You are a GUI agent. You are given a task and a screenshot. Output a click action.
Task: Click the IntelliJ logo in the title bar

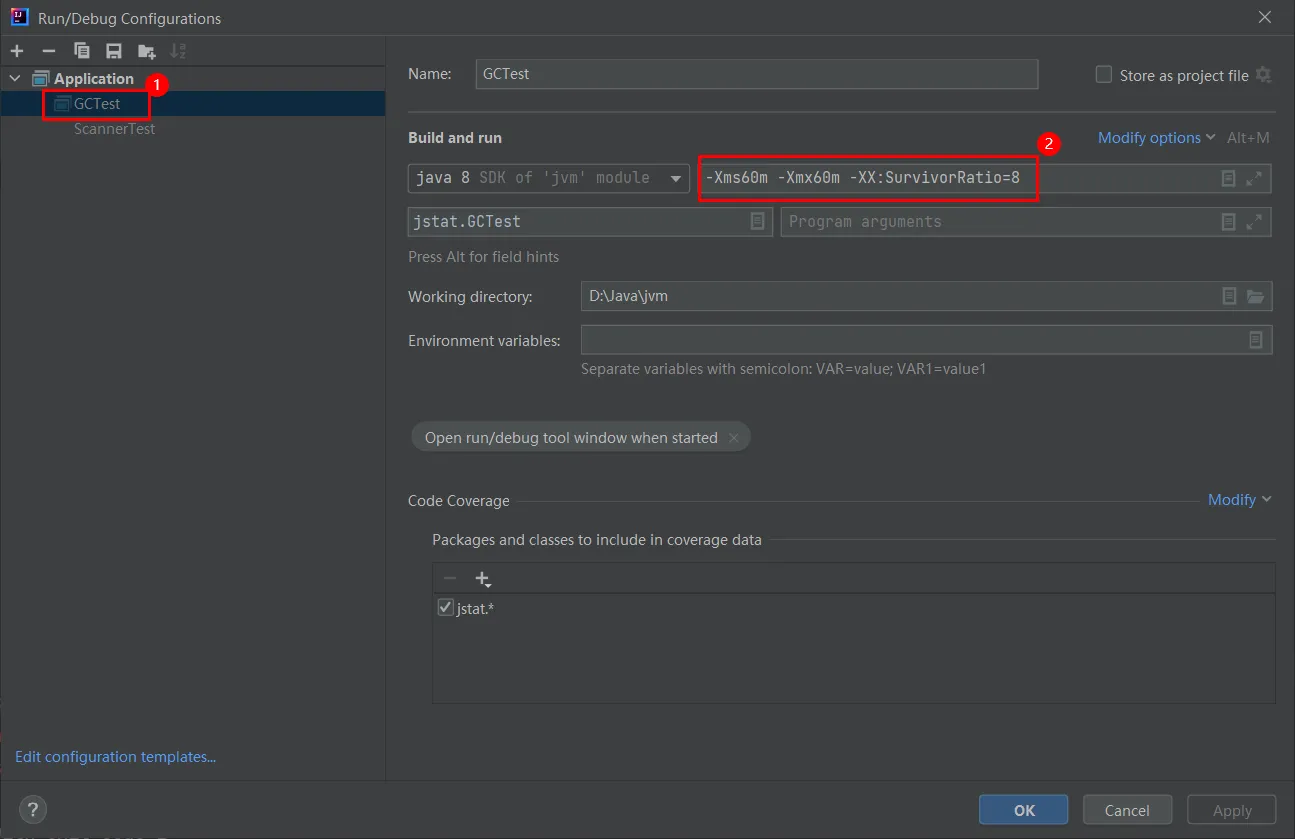point(19,17)
